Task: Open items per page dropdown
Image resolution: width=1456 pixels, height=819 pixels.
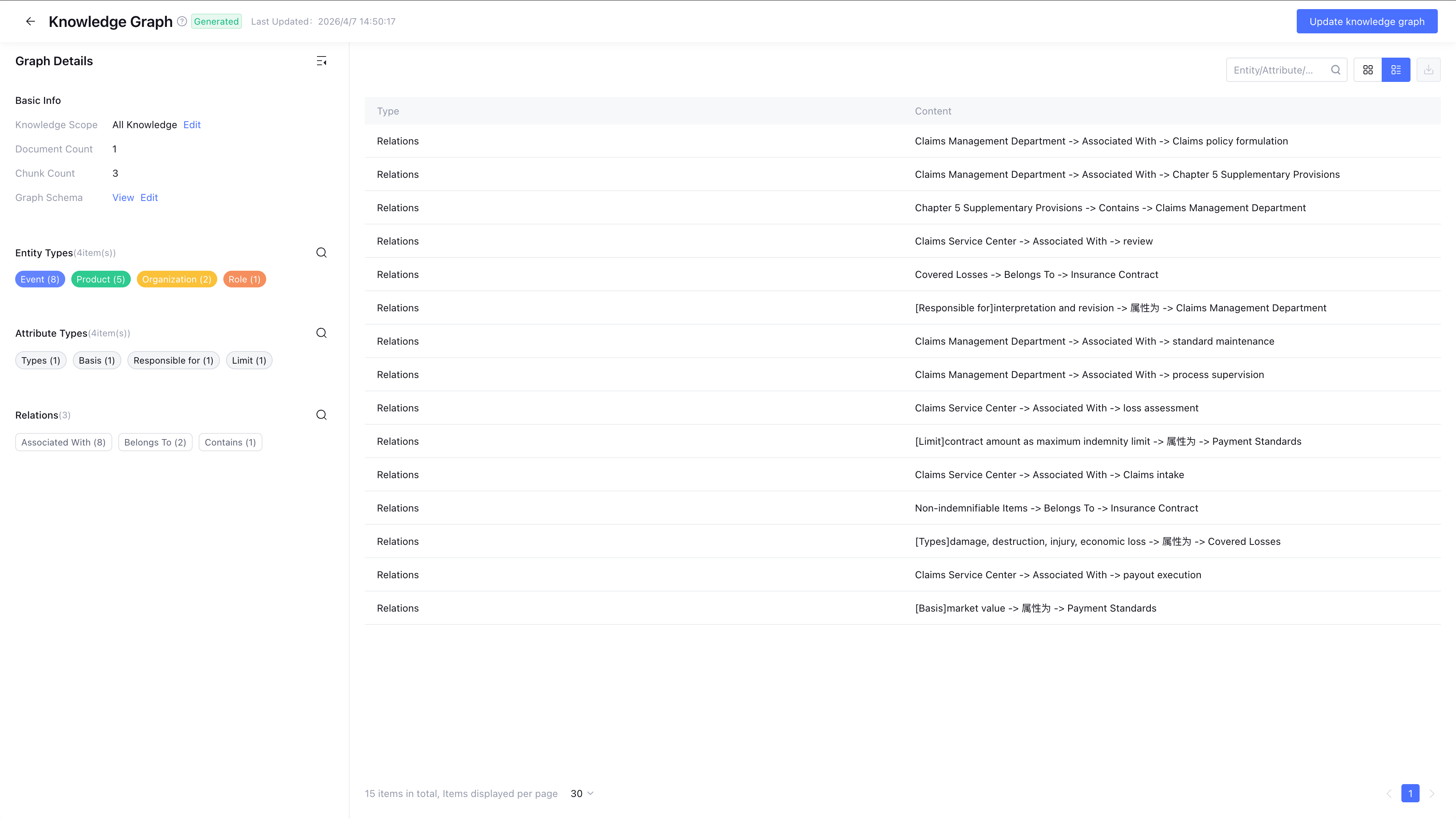Action: [x=582, y=794]
